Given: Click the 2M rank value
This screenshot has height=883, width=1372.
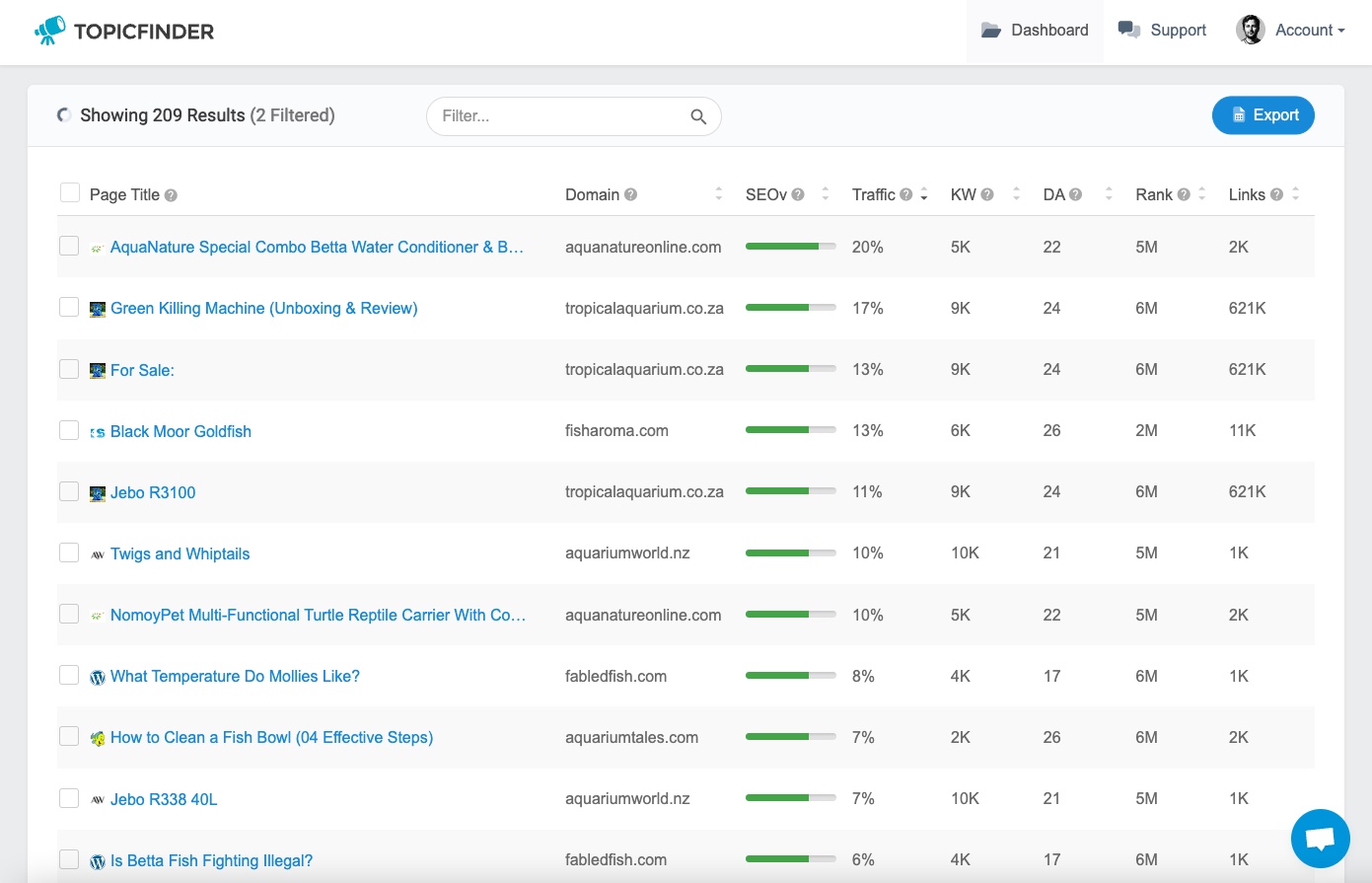Looking at the screenshot, I should click(x=1146, y=430).
